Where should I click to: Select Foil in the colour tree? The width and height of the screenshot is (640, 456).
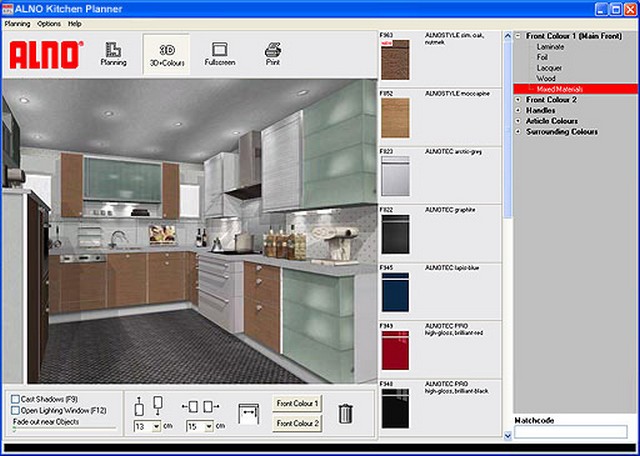click(542, 57)
